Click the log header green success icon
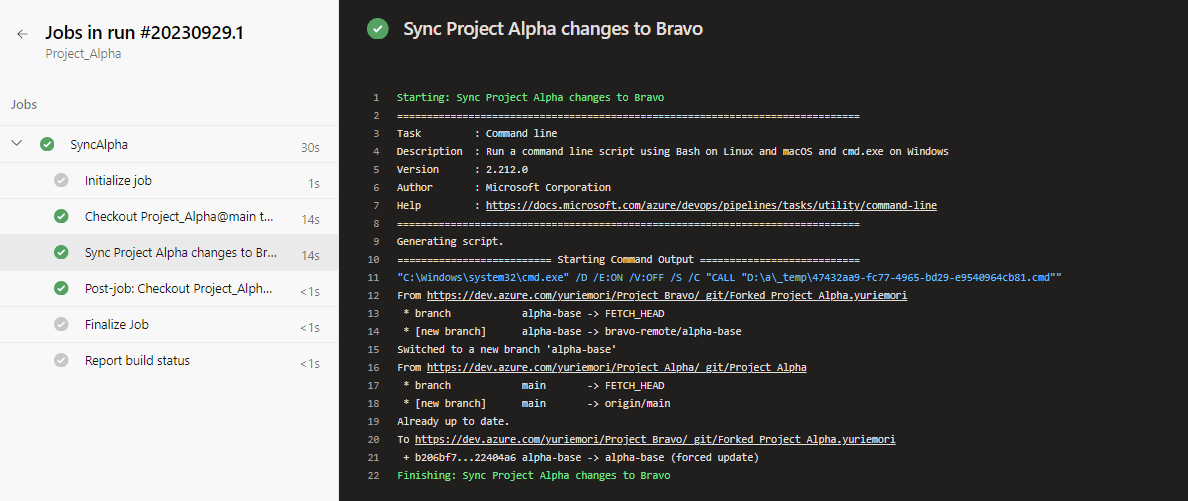The image size is (1188, 501). 377,29
